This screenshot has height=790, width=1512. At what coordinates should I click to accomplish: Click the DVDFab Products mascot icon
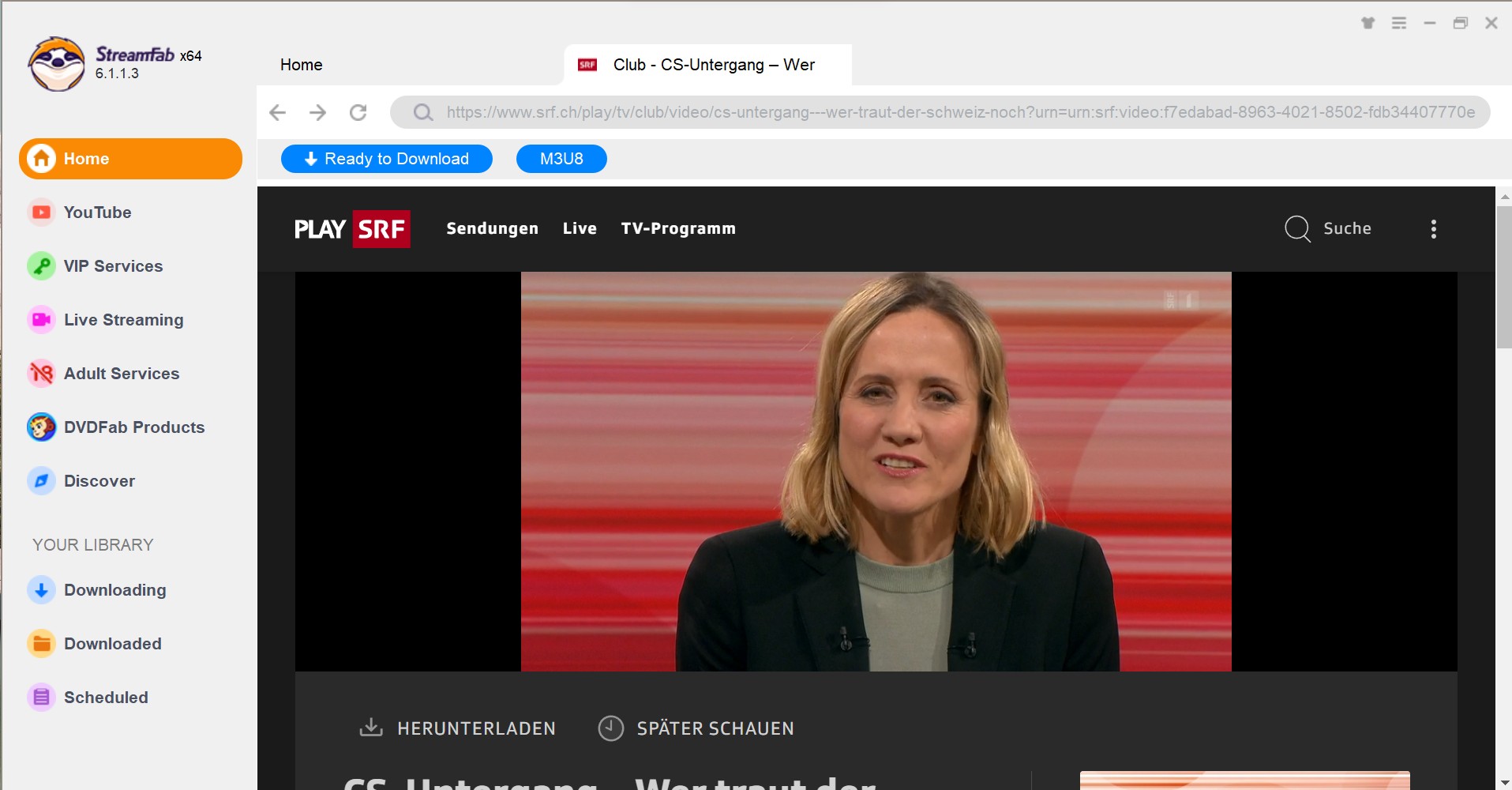click(41, 427)
